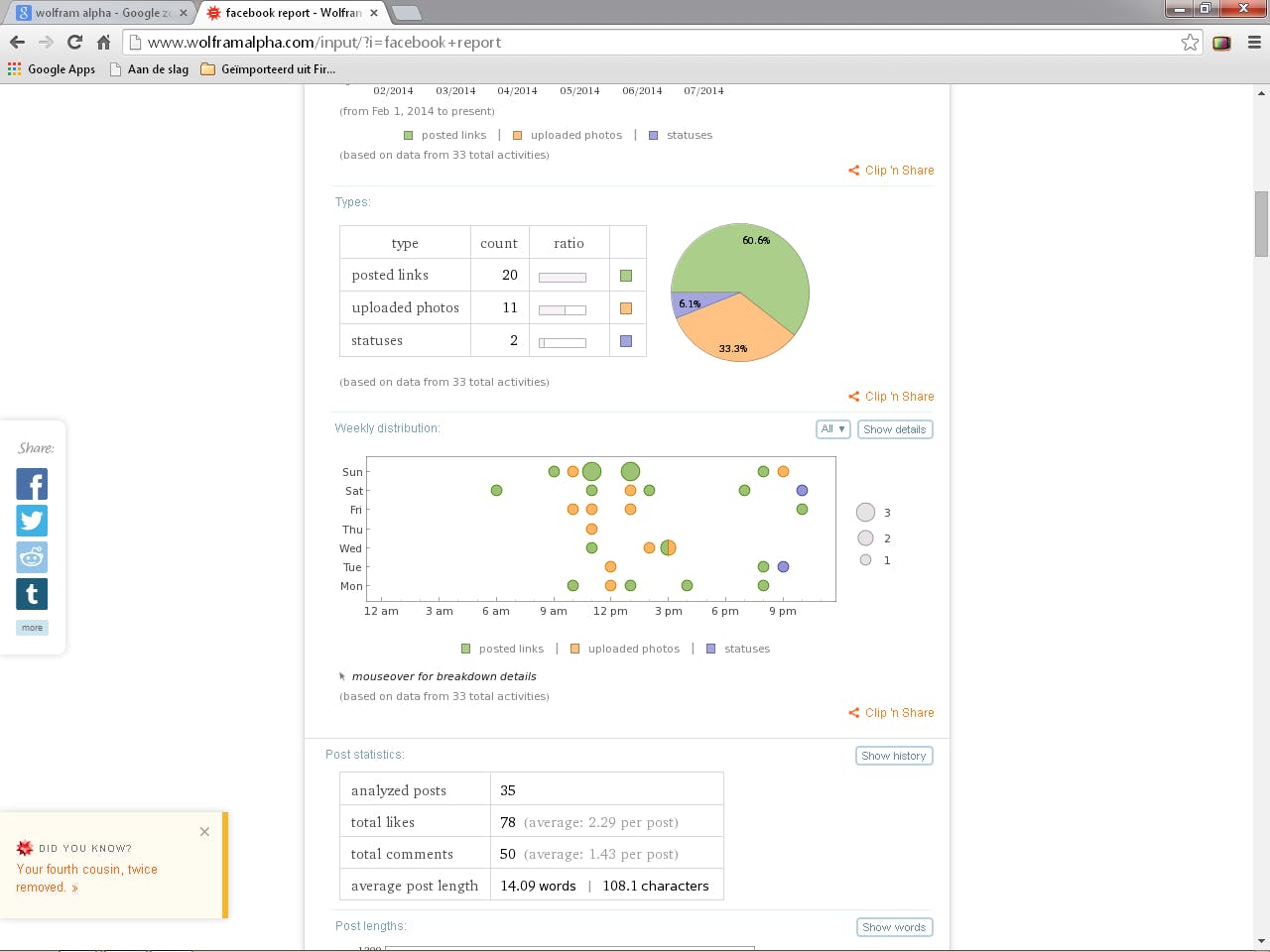Switch to the wolfram alpha Google tab

(94, 13)
